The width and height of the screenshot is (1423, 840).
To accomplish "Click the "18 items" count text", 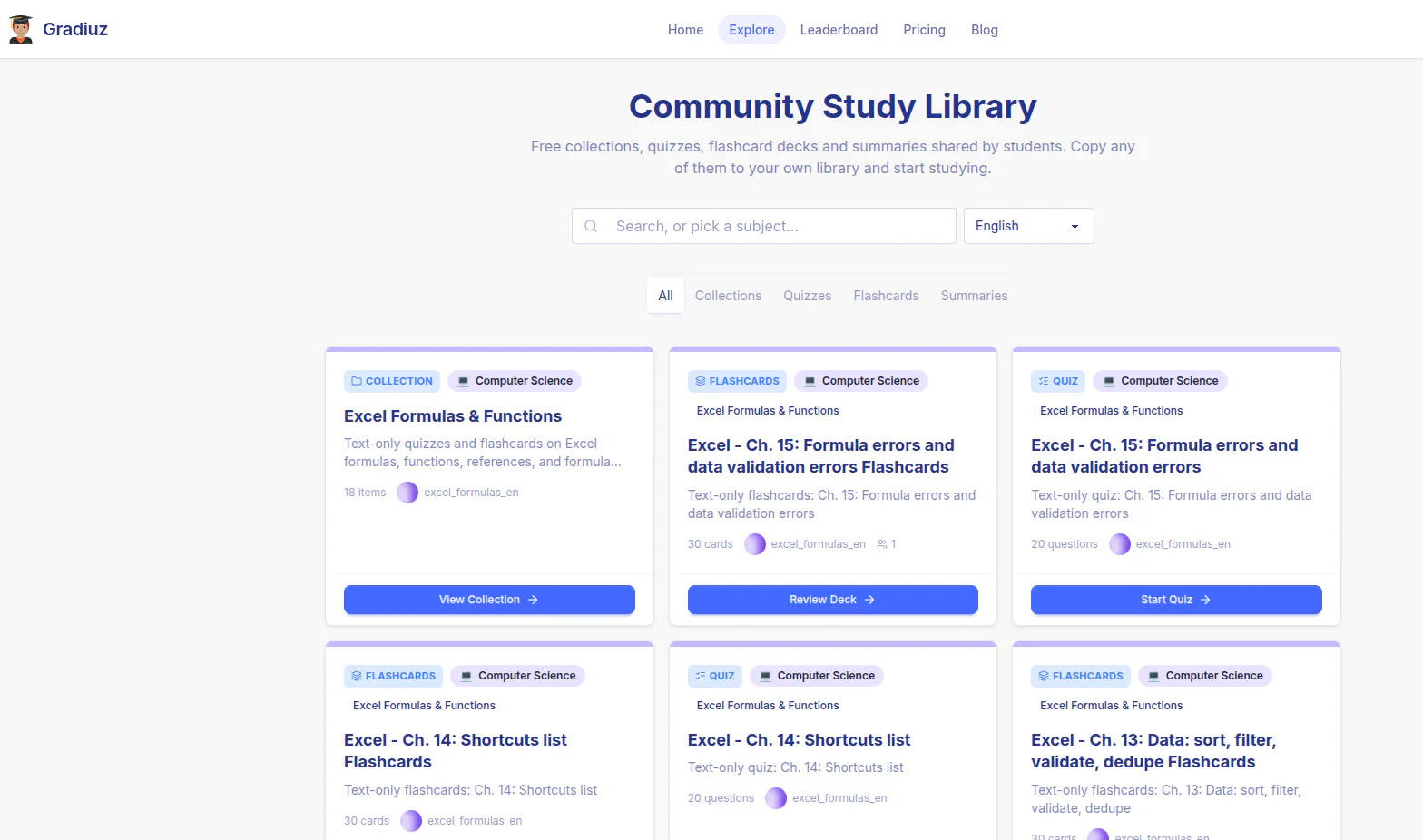I will click(365, 493).
